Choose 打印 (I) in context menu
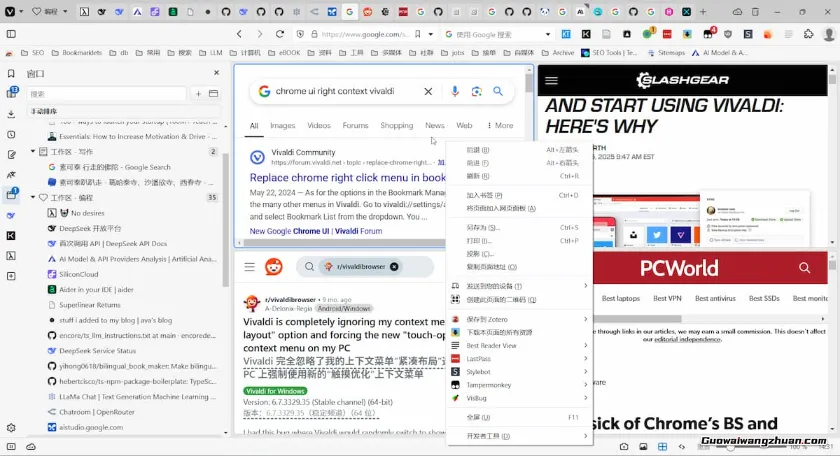Screen dimensions: 840x456 (520, 241)
